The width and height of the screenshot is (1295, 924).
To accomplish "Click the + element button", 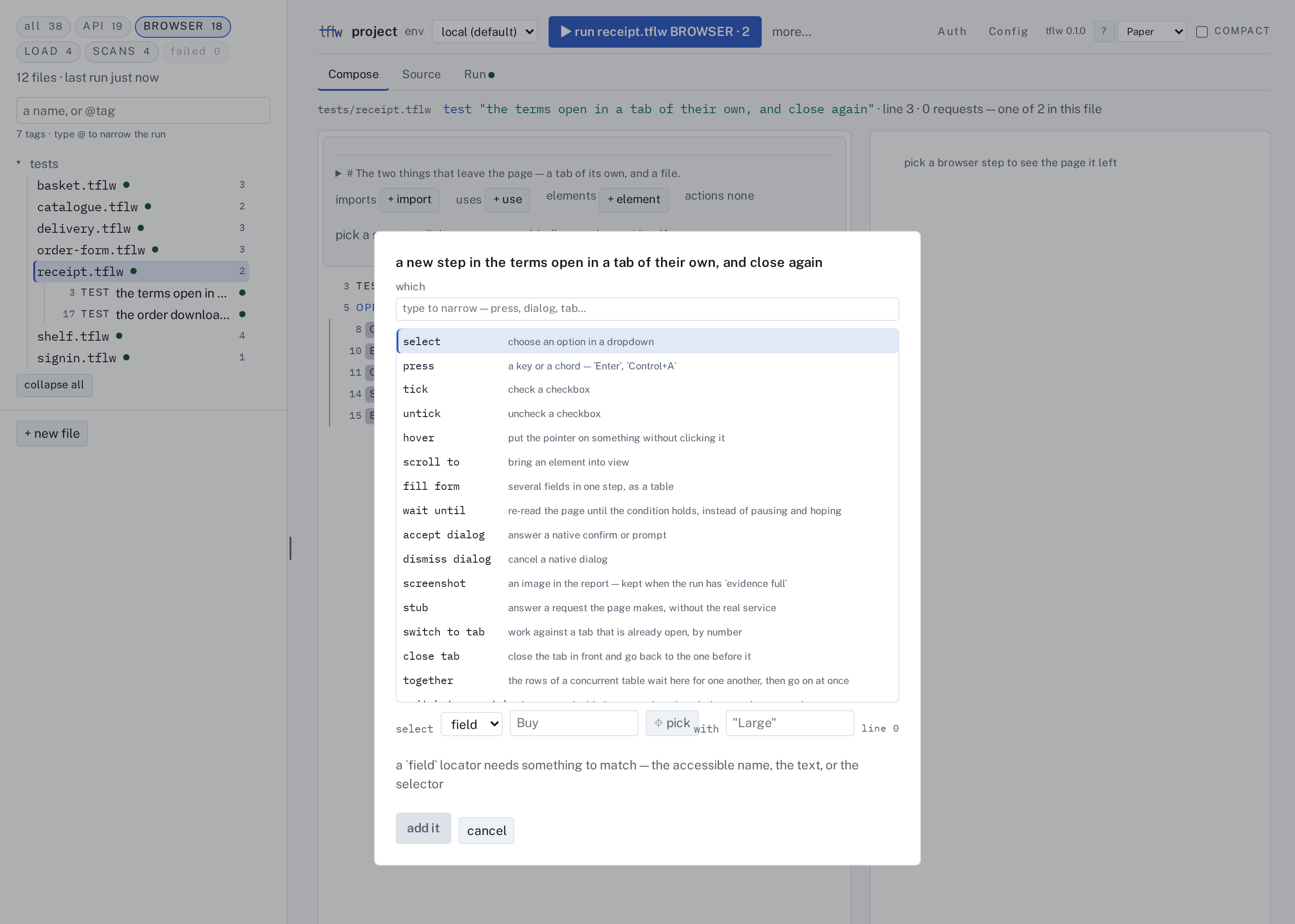I will (x=634, y=200).
